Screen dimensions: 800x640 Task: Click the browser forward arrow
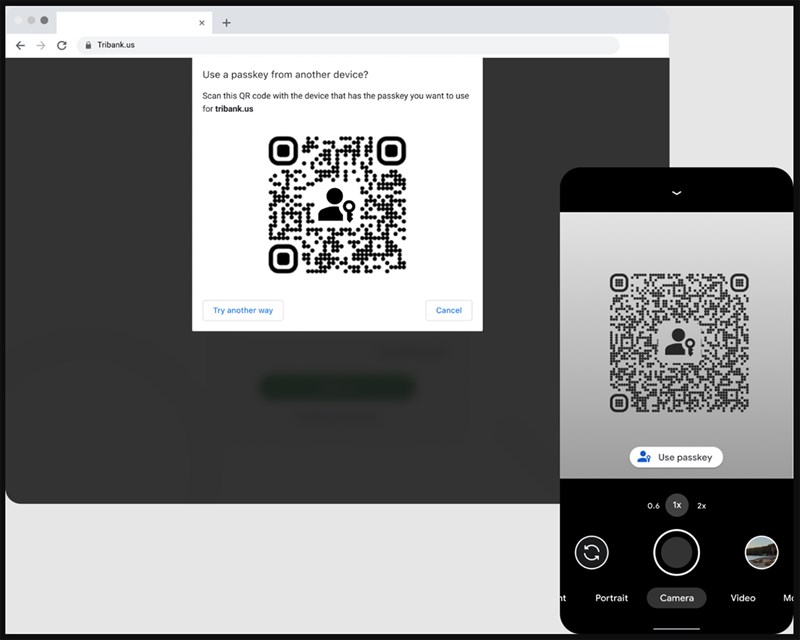[x=41, y=45]
